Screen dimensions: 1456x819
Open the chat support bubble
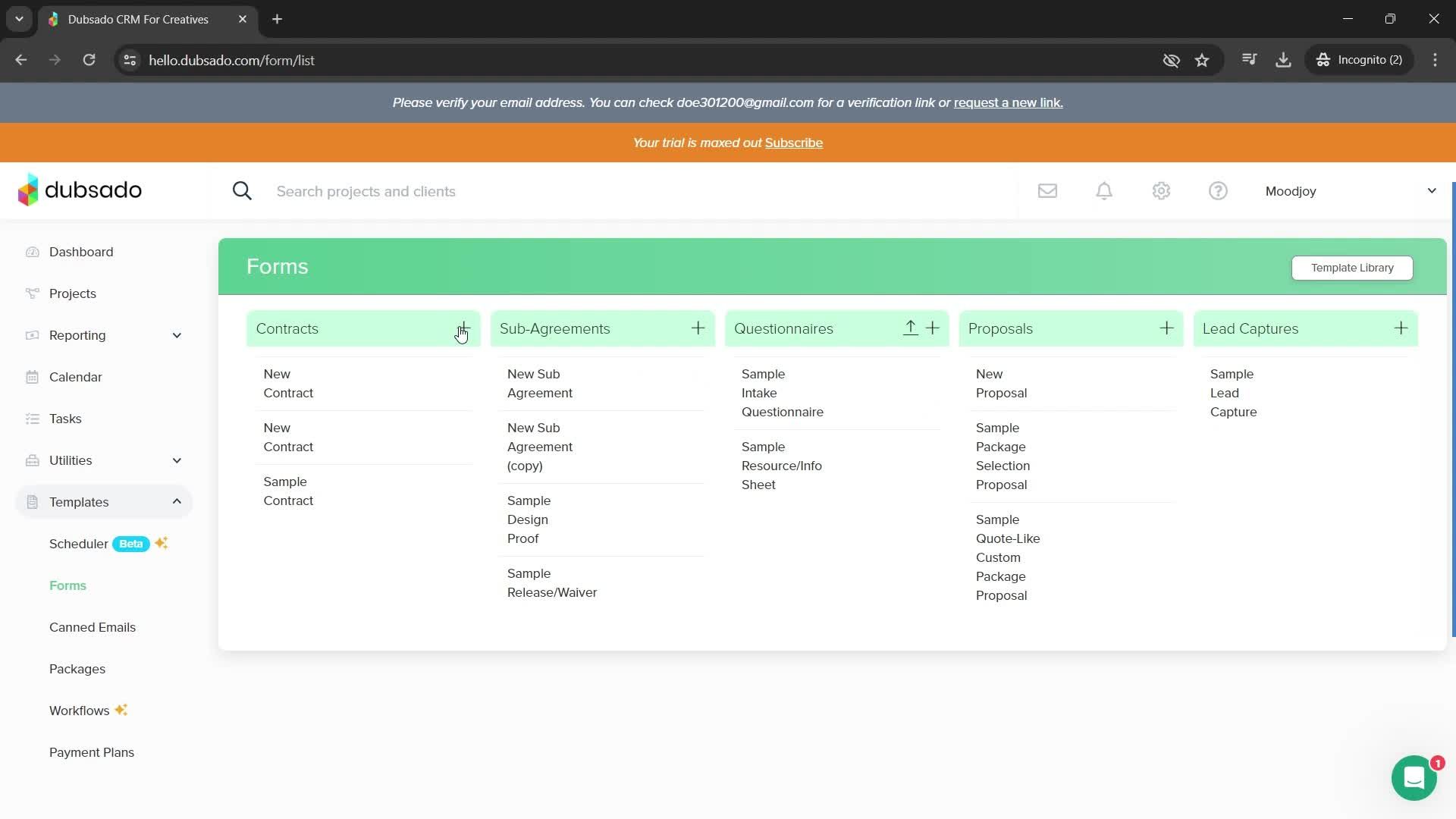1414,778
